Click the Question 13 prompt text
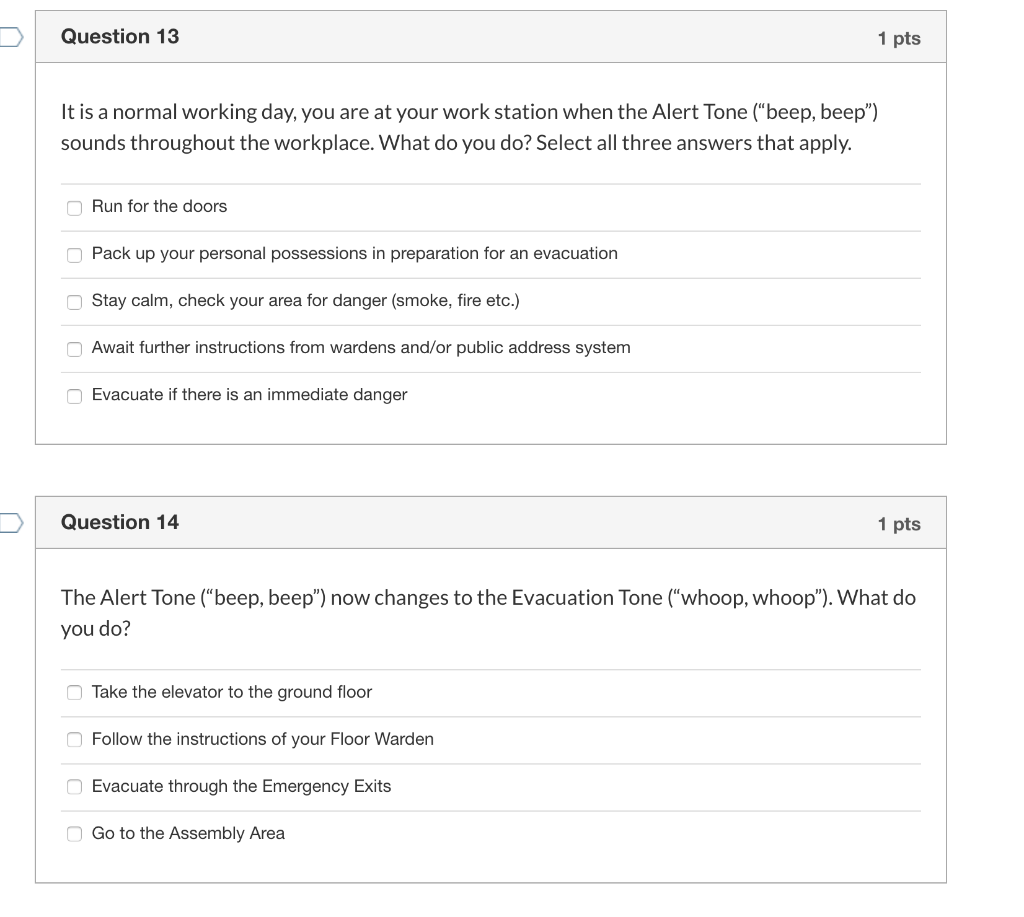Viewport: 1024px width, 917px height. tap(468, 127)
